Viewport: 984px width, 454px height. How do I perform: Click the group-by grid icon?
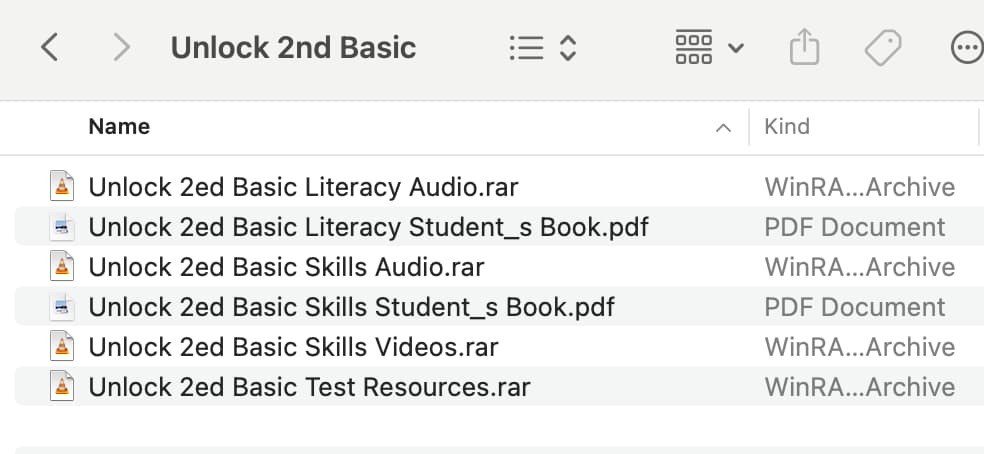click(693, 47)
